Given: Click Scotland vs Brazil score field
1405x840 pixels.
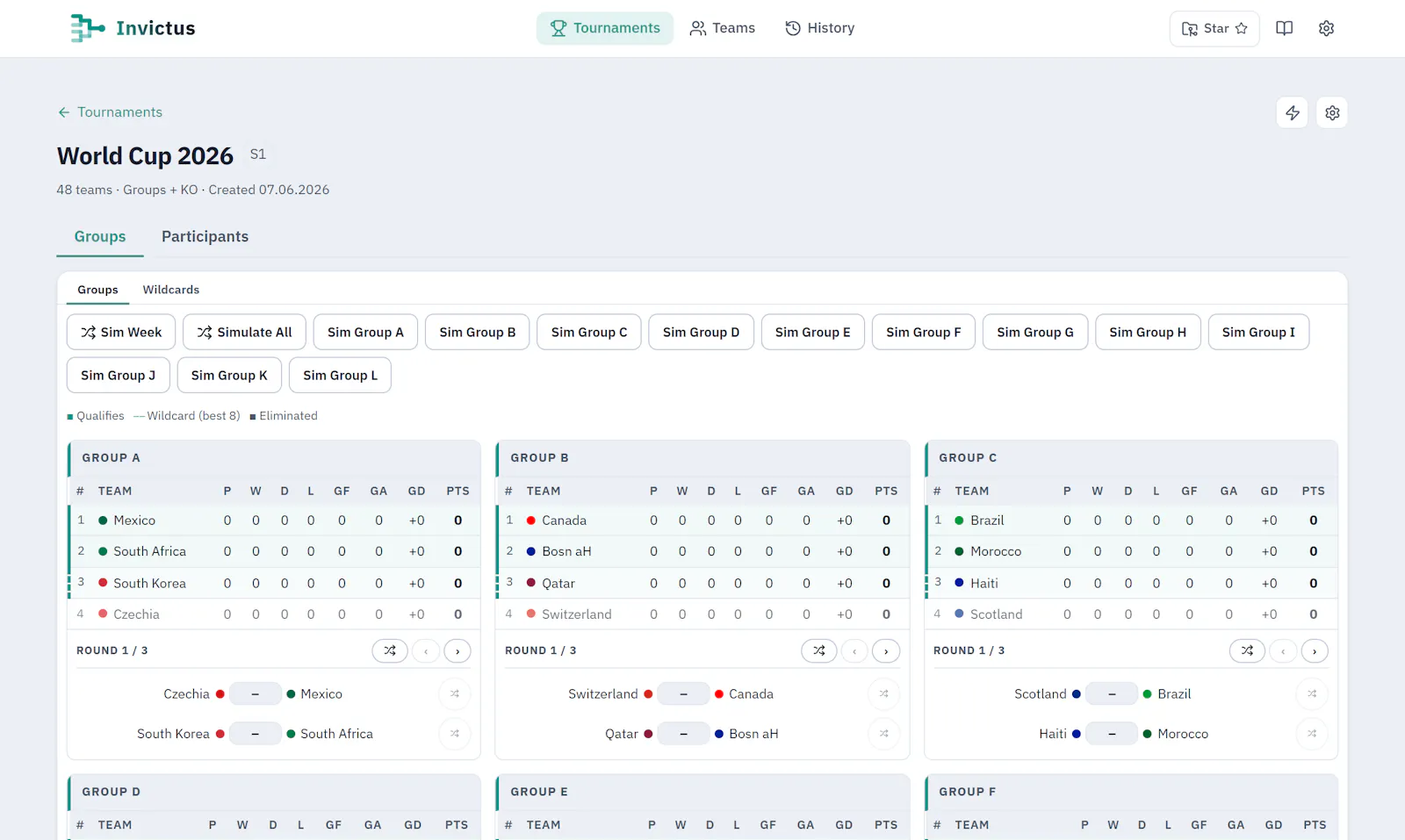Looking at the screenshot, I should tap(1113, 693).
